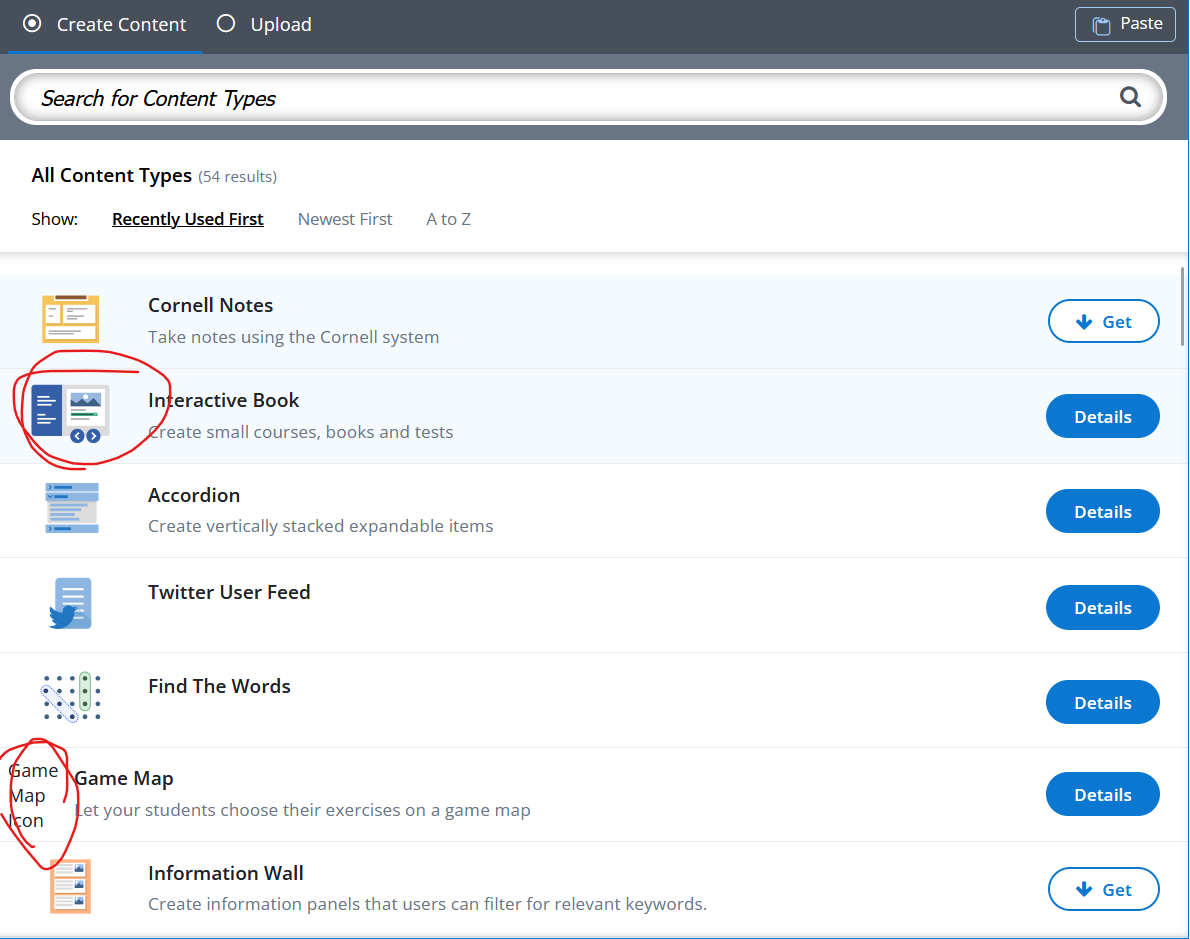Select the Create Content radio button

(x=32, y=23)
